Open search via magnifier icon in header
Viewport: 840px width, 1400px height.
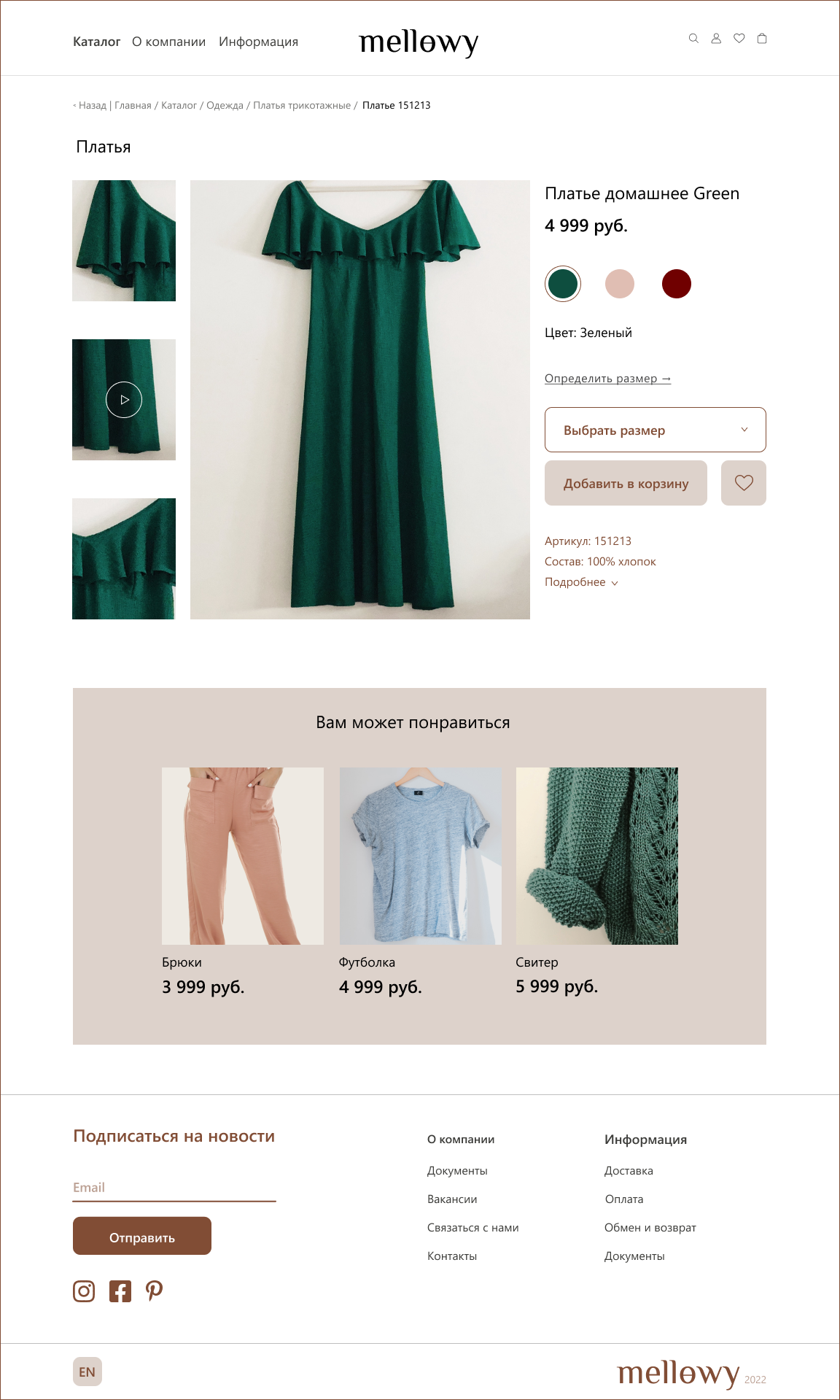[693, 39]
